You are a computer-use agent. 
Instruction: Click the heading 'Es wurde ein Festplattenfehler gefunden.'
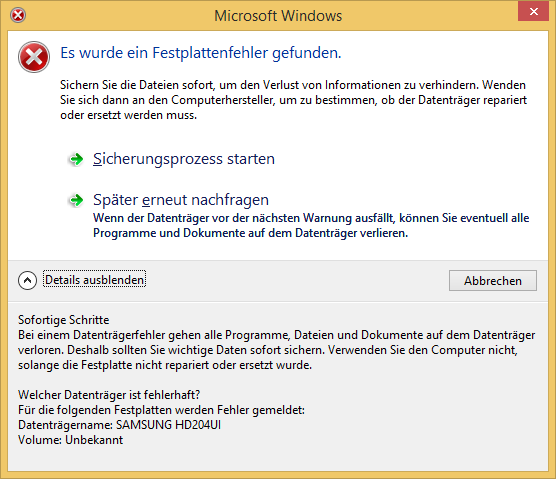201,53
